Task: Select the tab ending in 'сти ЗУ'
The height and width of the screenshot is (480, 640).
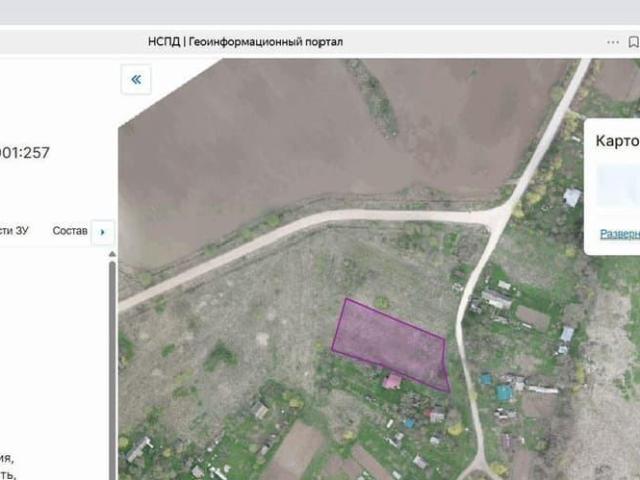Action: tap(14, 231)
